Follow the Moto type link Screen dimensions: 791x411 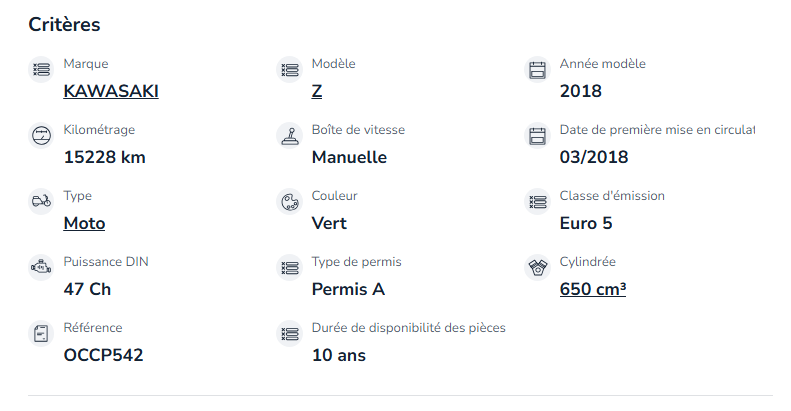tap(84, 223)
